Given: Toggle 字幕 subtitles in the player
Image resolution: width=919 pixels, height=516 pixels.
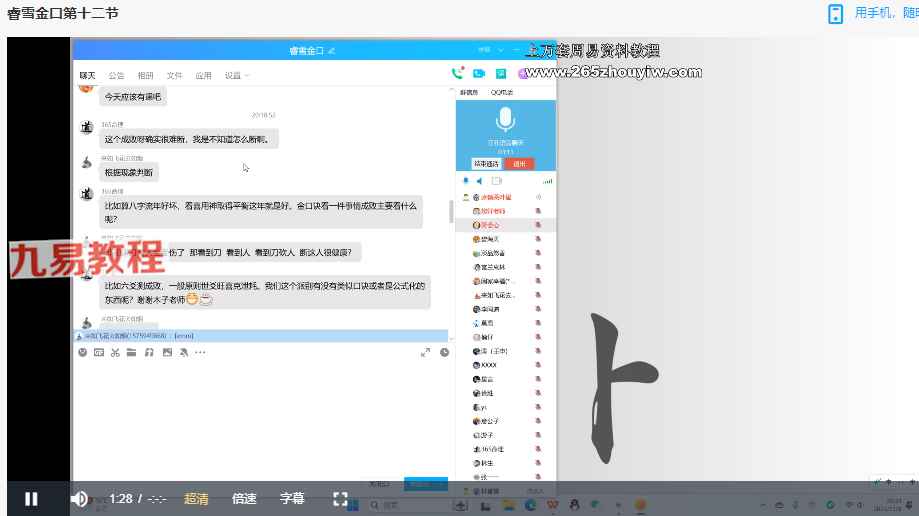Looking at the screenshot, I should click(x=292, y=499).
